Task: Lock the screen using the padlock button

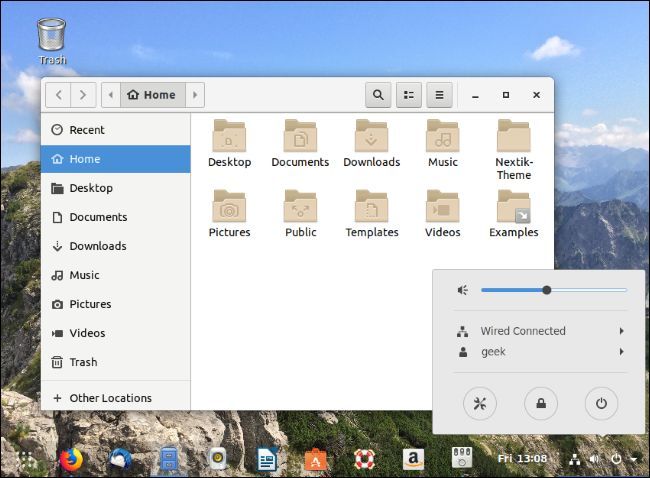Action: click(x=540, y=404)
